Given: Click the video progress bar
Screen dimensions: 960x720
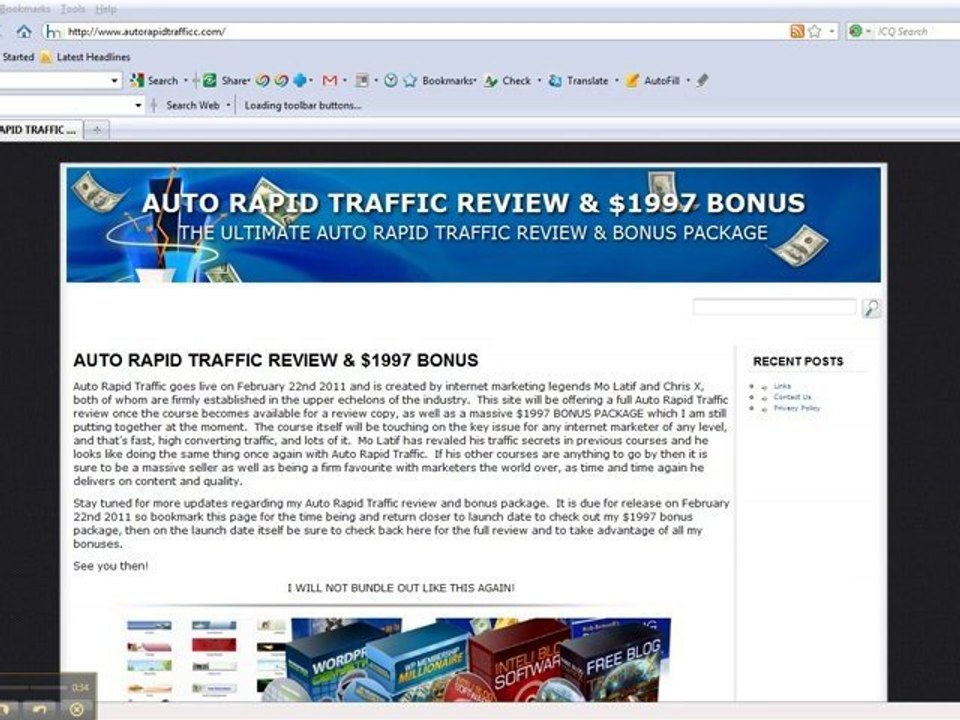Looking at the screenshot, I should coord(34,688).
